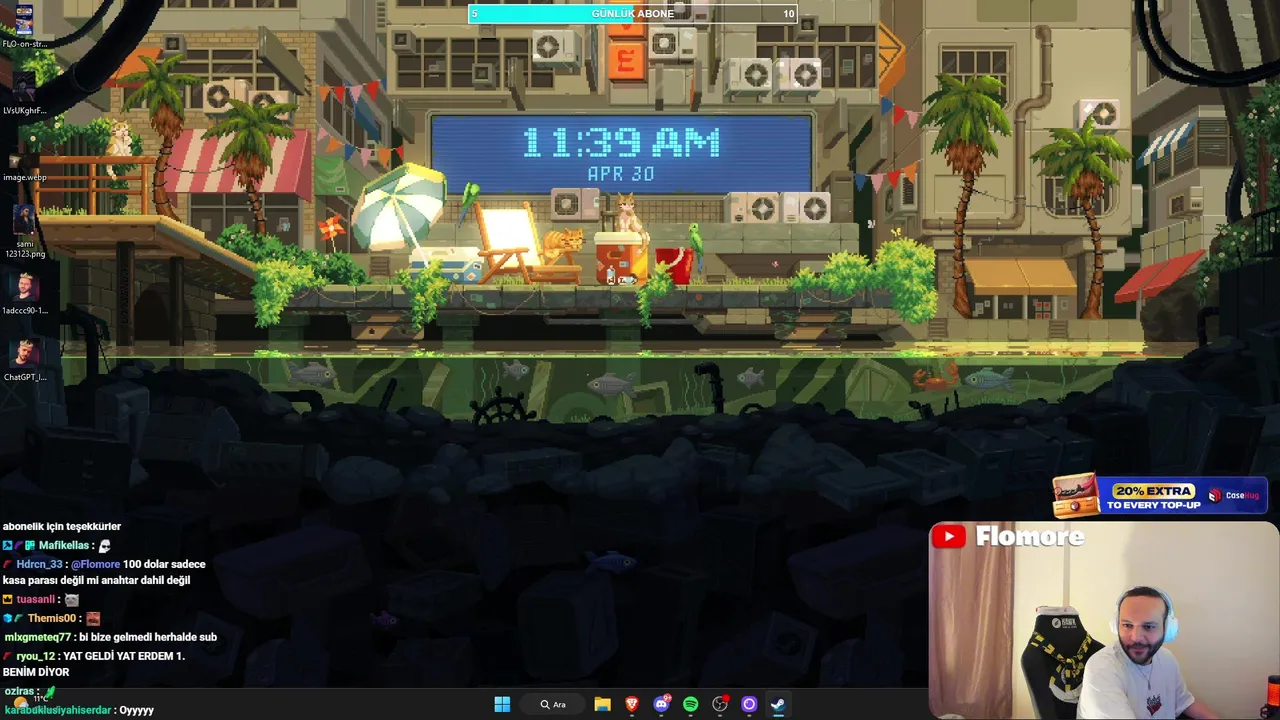Click the YouTube logo beside Flomore
The height and width of the screenshot is (720, 1280).
(949, 537)
